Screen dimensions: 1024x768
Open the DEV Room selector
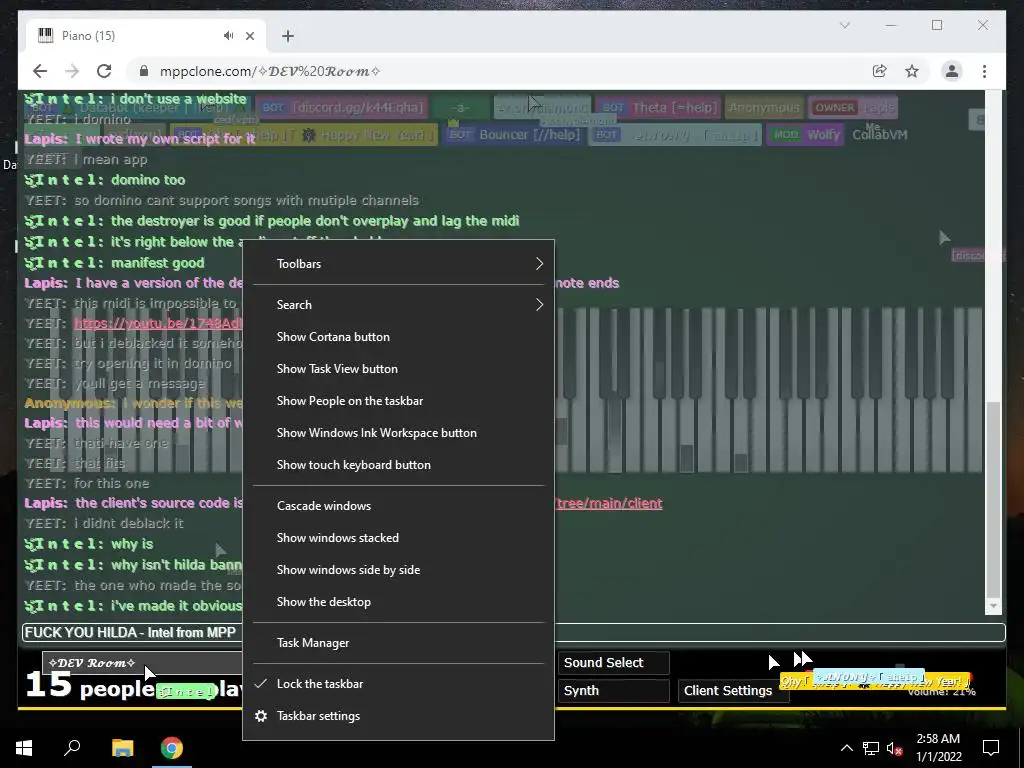point(142,663)
